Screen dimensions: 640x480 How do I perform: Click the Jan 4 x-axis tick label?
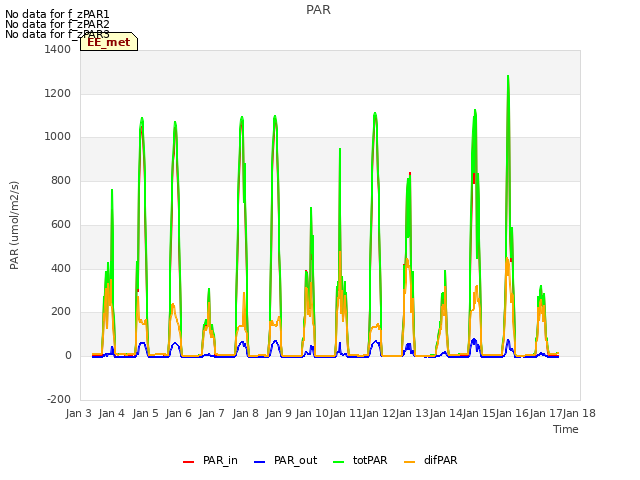click(x=112, y=413)
